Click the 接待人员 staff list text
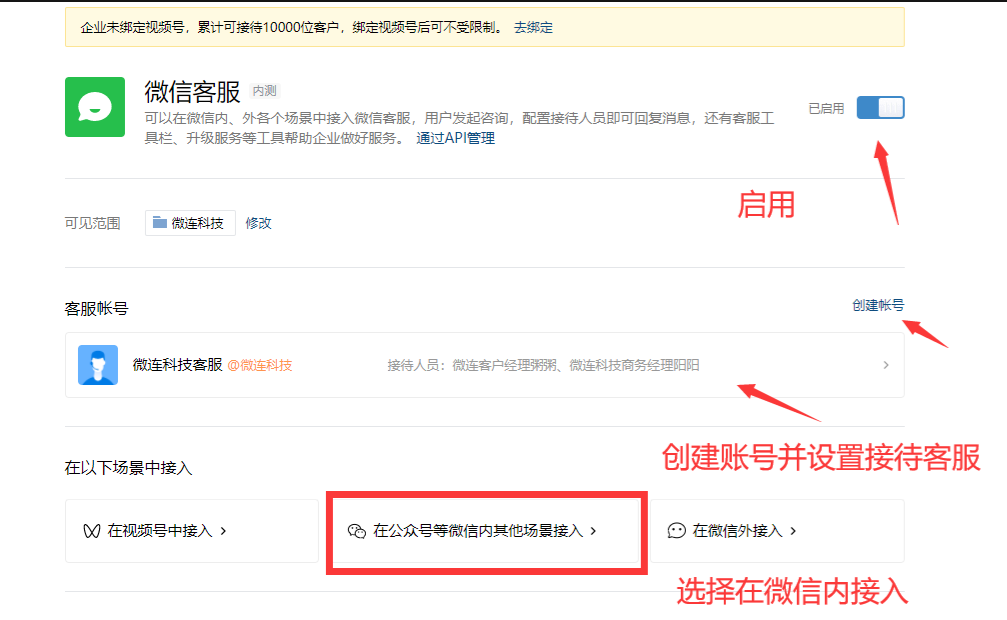The width and height of the screenshot is (1007, 620). pos(543,366)
